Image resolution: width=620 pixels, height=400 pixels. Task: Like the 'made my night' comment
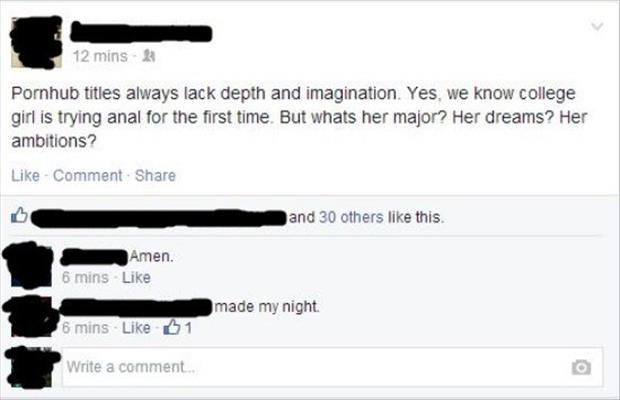click(x=136, y=328)
